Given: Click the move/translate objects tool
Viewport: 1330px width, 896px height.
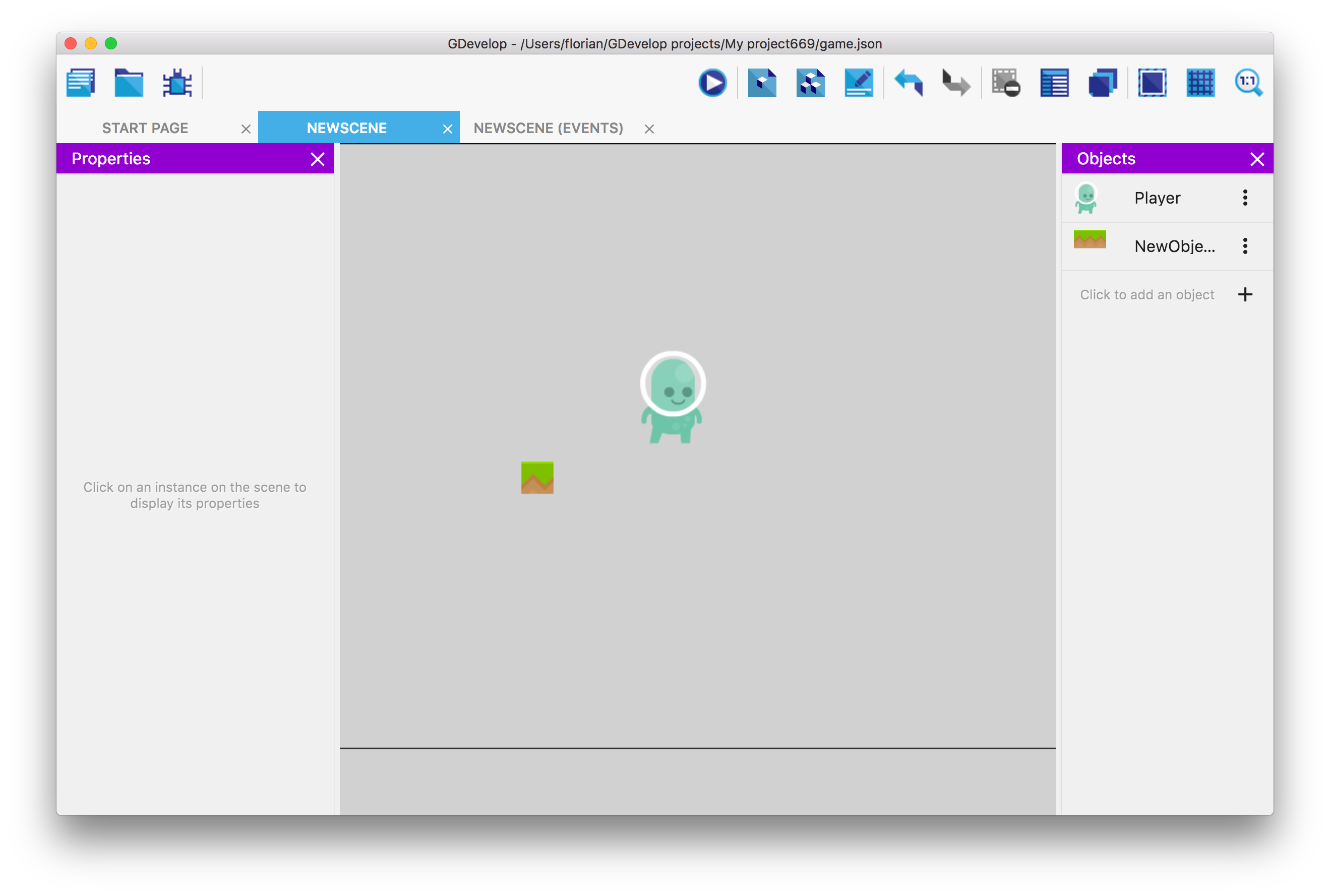Looking at the screenshot, I should (763, 82).
